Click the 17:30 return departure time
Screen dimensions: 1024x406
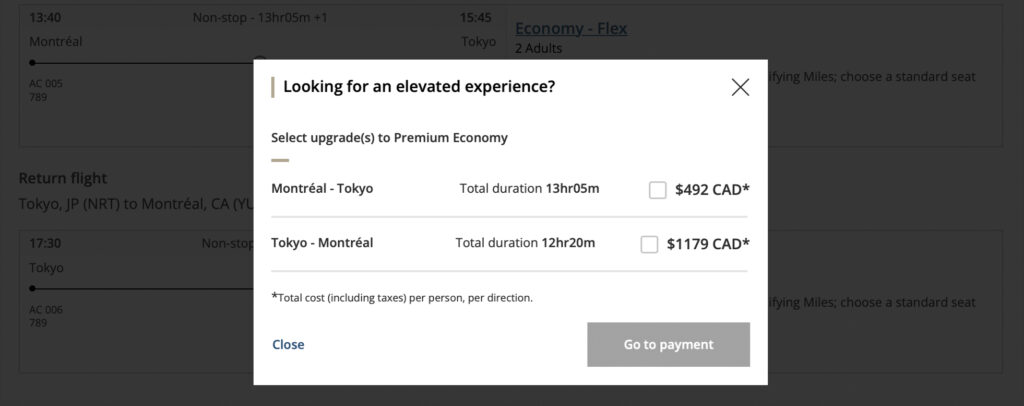pos(45,243)
